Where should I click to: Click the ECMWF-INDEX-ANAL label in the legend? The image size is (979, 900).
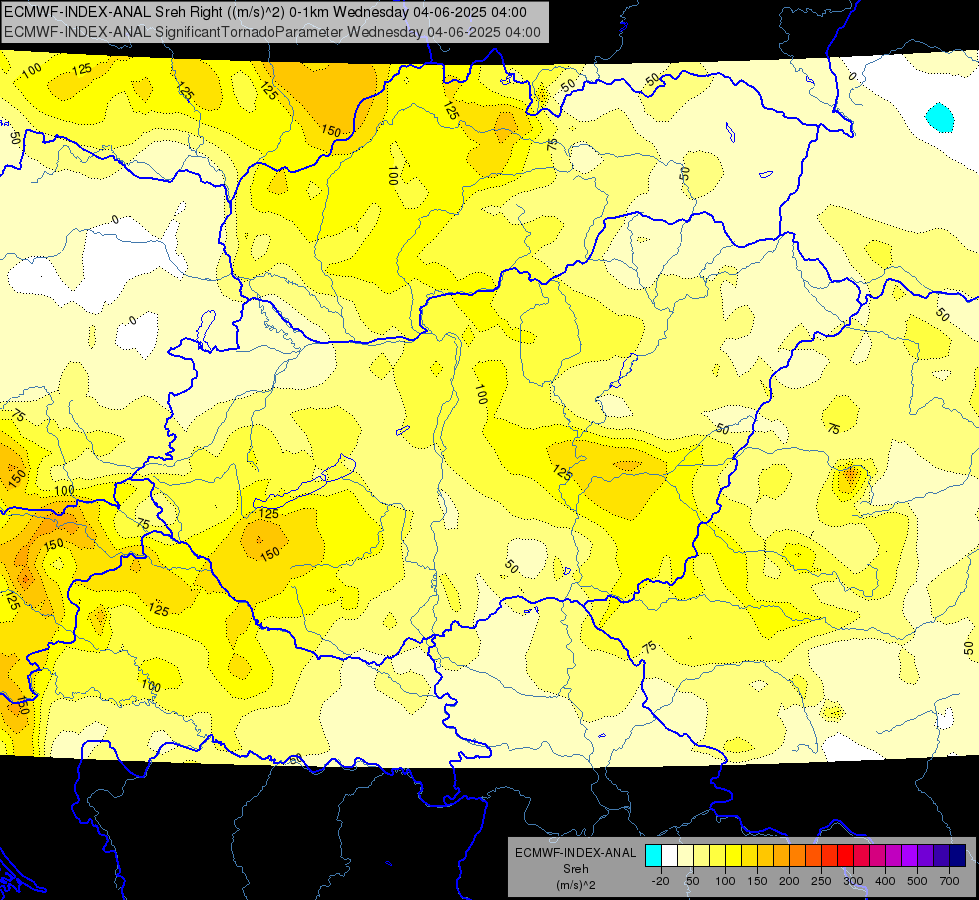click(x=576, y=853)
